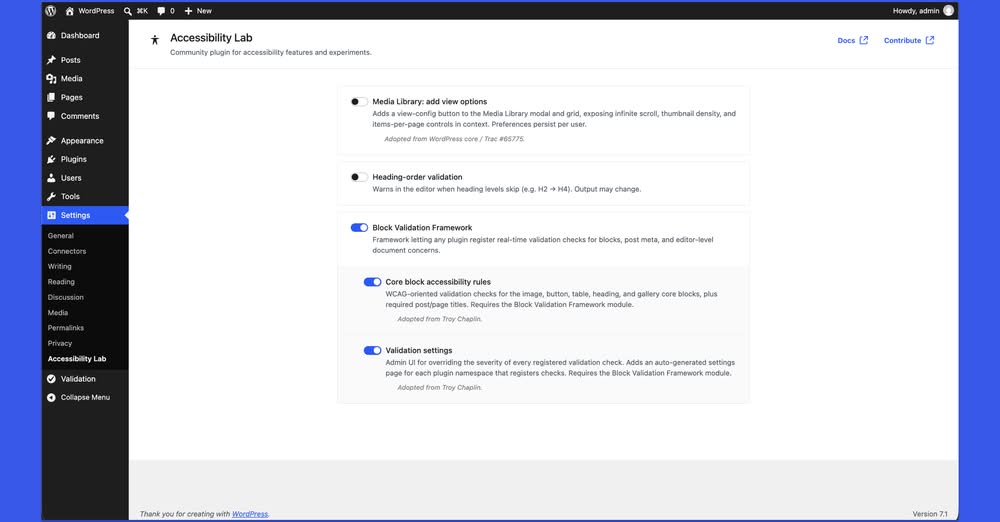Click the Settings sliders icon

pyautogui.click(x=51, y=215)
